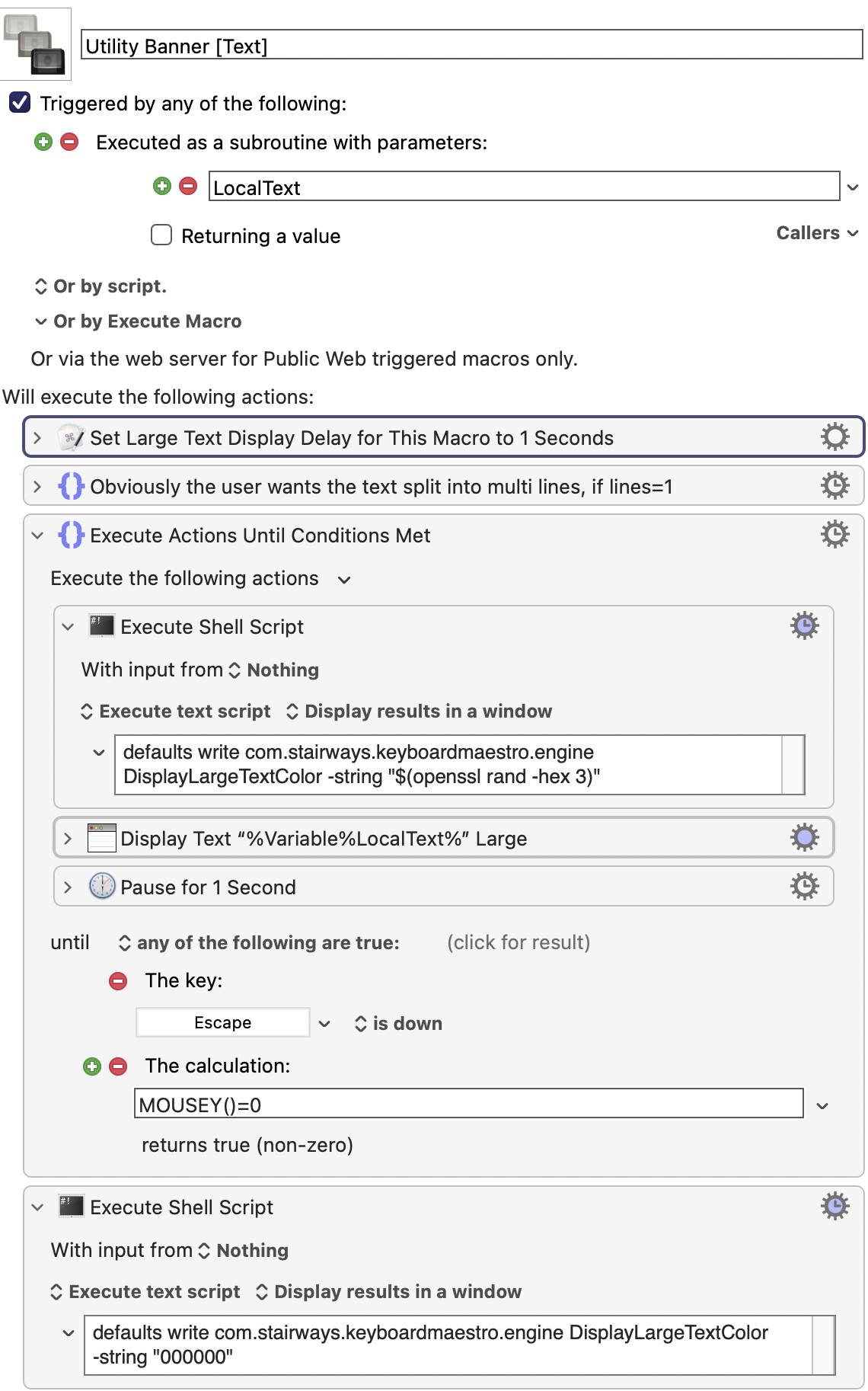Toggle the 'is down' key state selector
The width and height of the screenshot is (868, 1391).
398,1023
